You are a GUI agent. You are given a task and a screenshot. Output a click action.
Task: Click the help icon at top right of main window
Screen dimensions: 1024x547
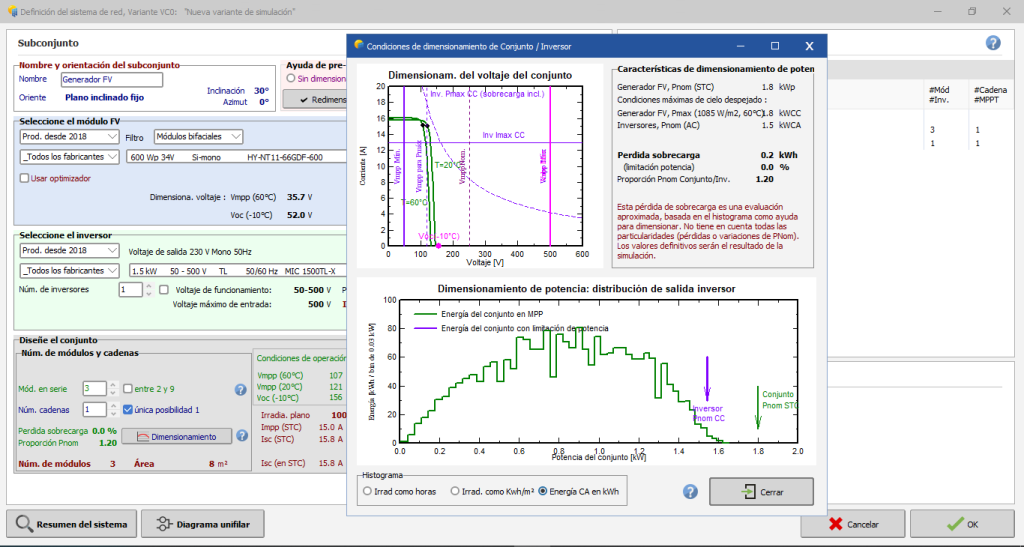(x=993, y=43)
